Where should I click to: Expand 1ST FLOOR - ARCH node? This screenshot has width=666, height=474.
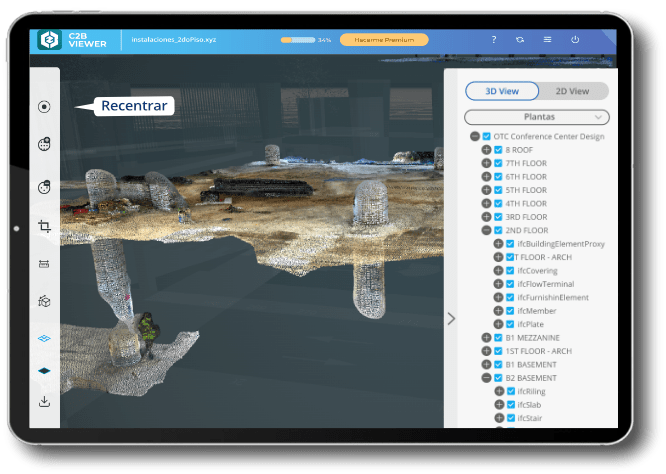point(486,351)
